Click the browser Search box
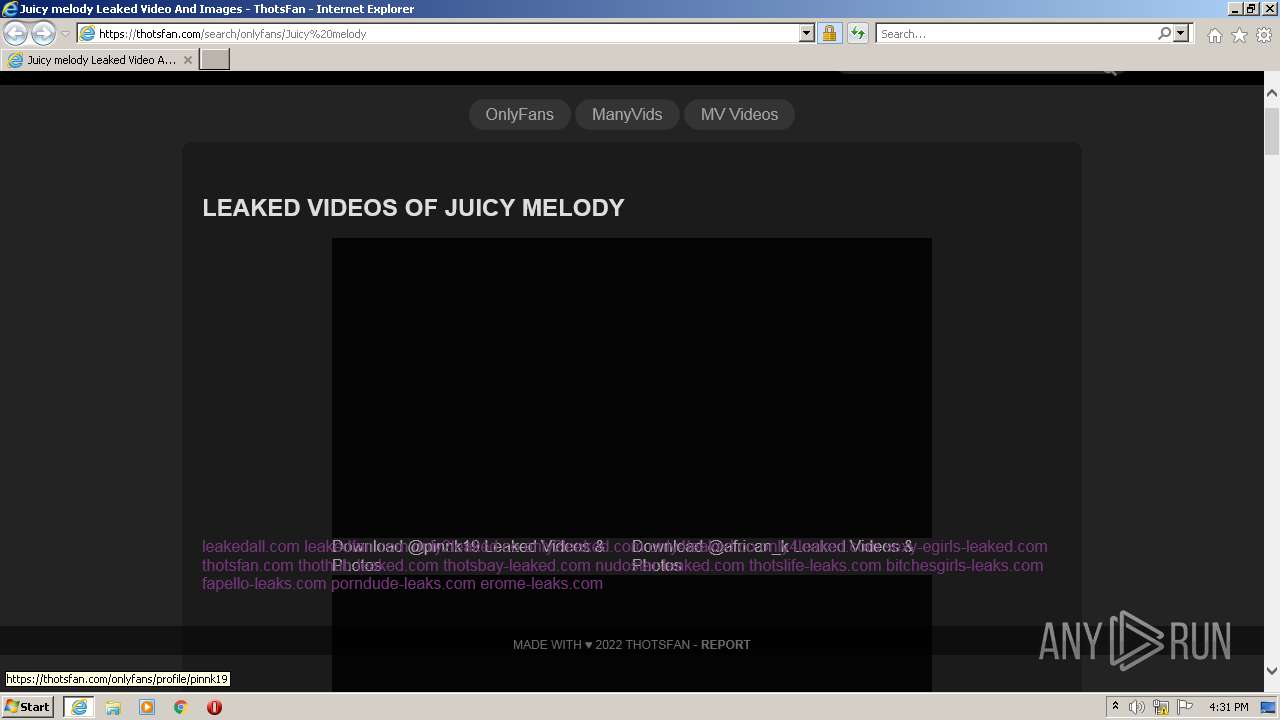 tap(1016, 34)
